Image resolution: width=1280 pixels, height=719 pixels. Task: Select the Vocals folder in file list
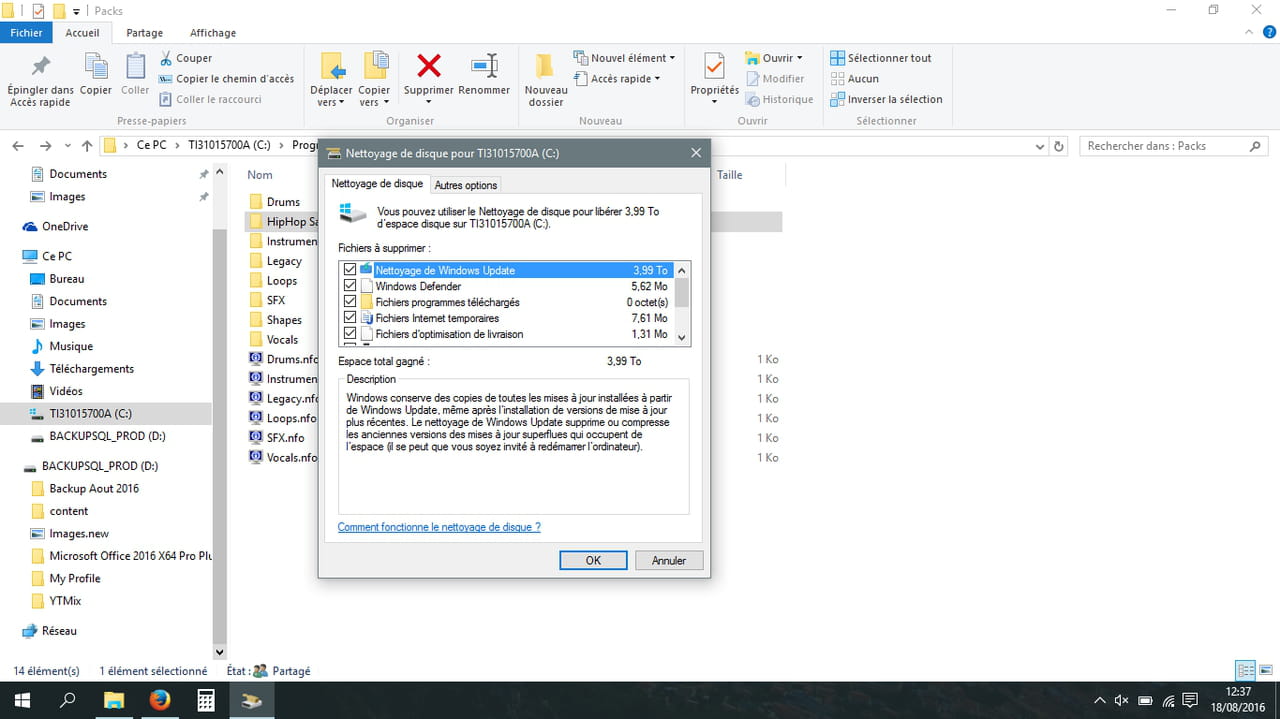click(x=282, y=340)
